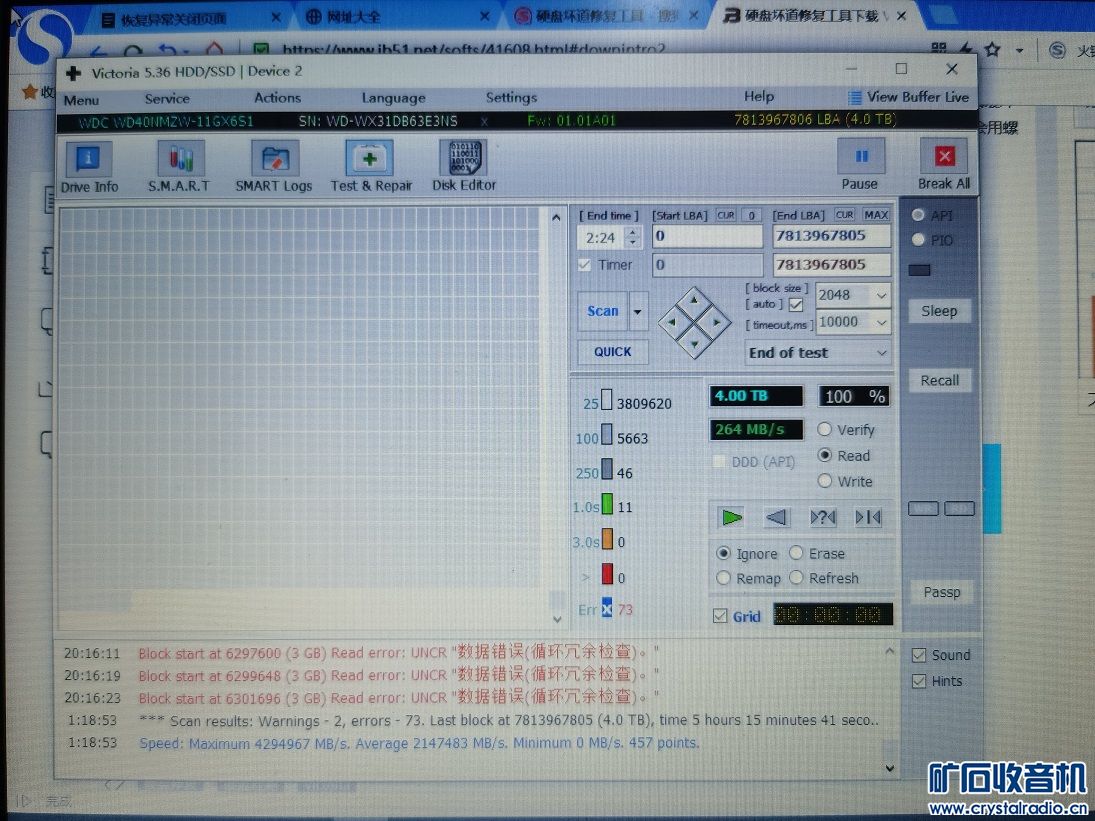Click the End time spinner arrows
1095x821 pixels.
[x=633, y=237]
